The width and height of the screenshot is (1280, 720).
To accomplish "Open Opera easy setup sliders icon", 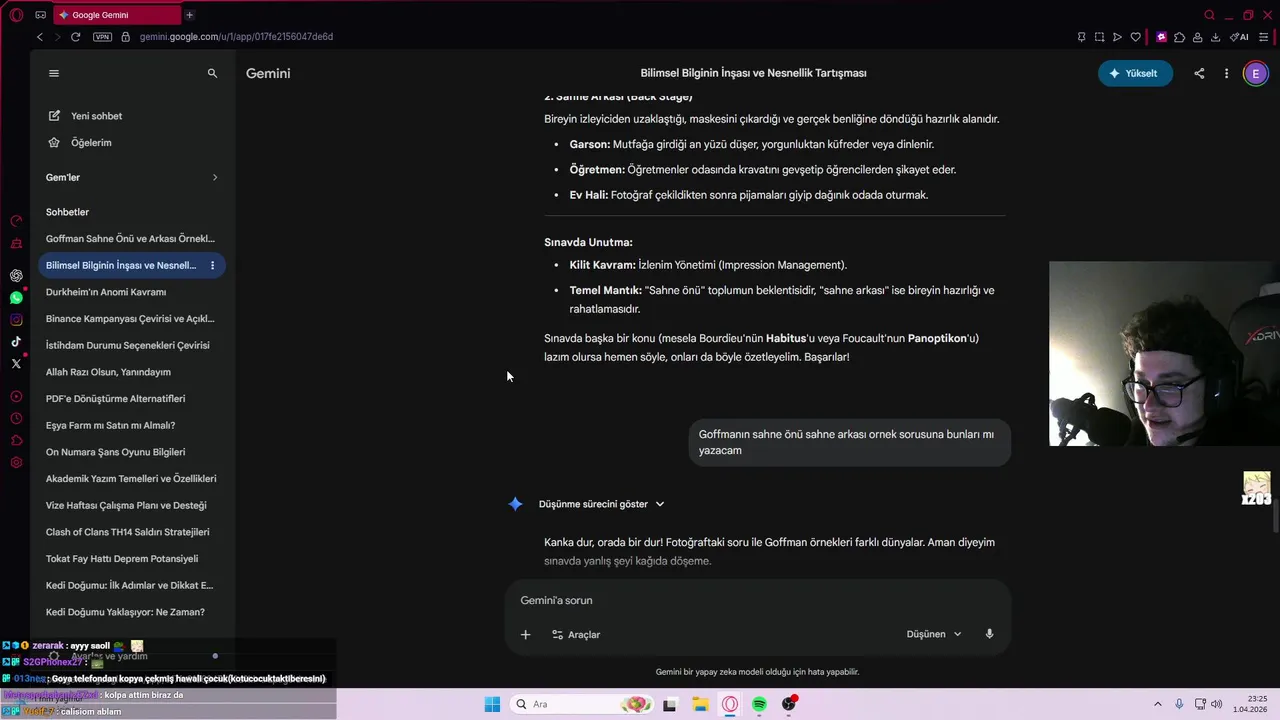I will click(x=1265, y=37).
